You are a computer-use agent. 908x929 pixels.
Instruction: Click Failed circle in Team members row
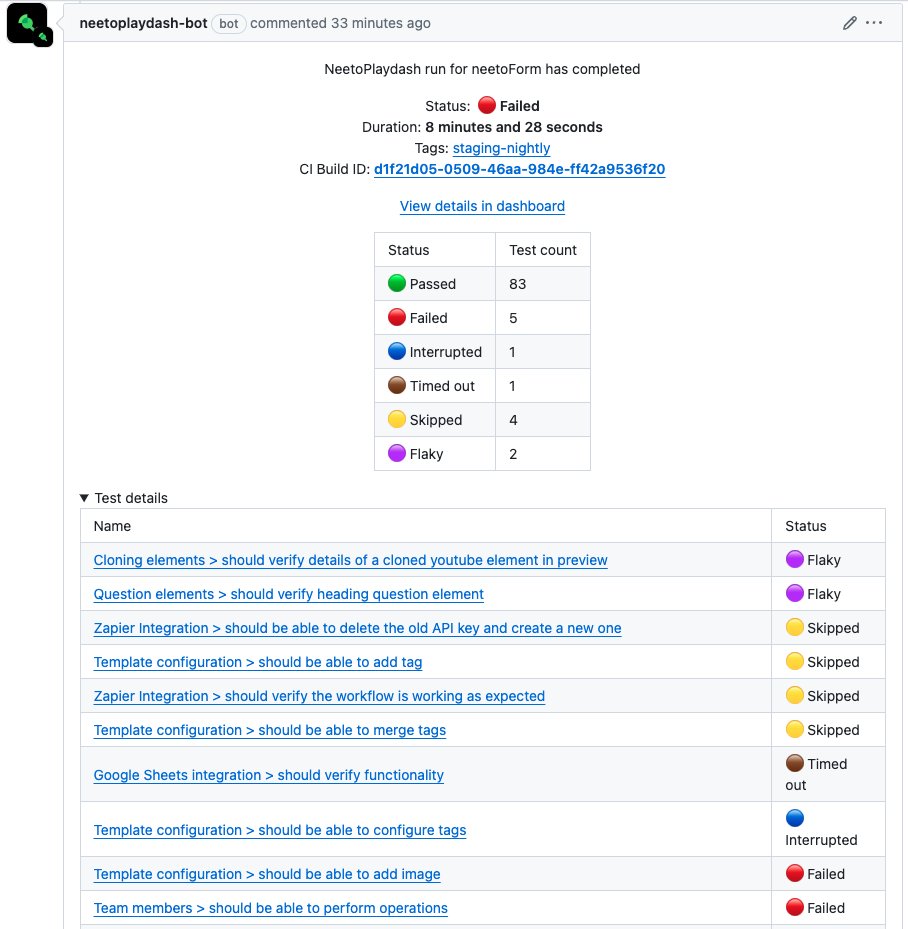tap(794, 907)
